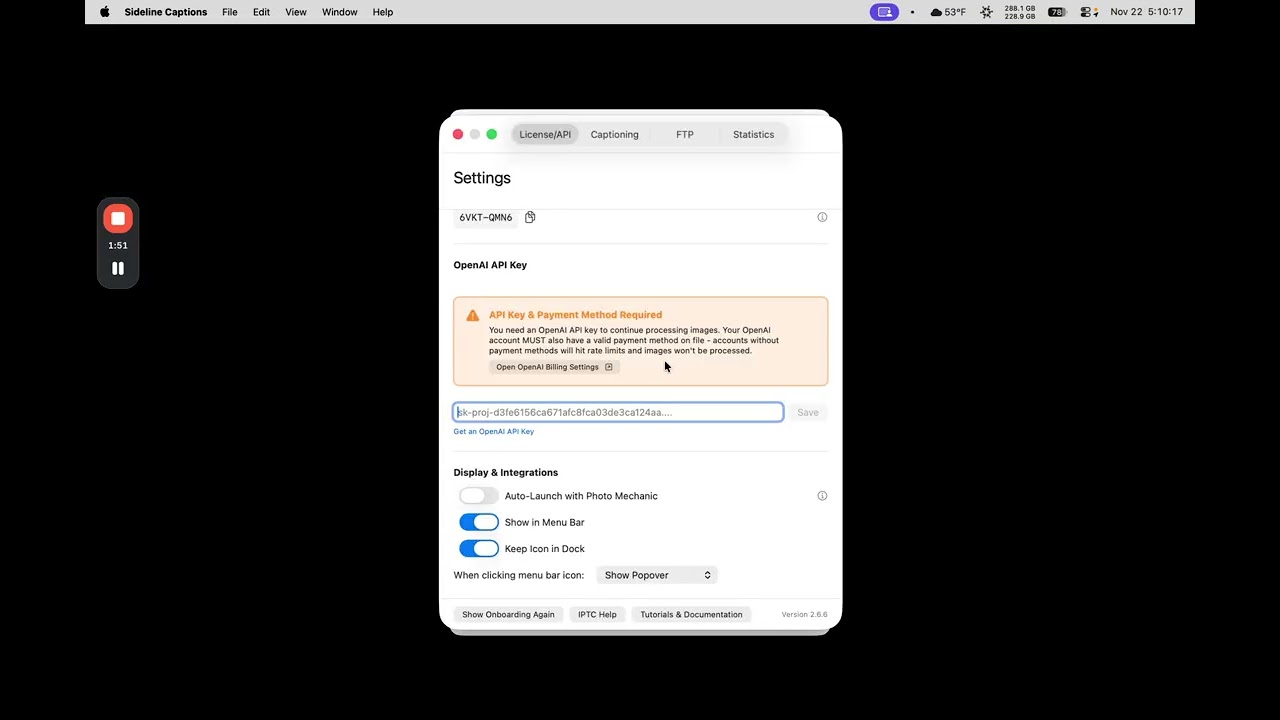Click 'API Key & Payment Method Required' heading
Viewport: 1280px width, 720px height.
coord(575,315)
